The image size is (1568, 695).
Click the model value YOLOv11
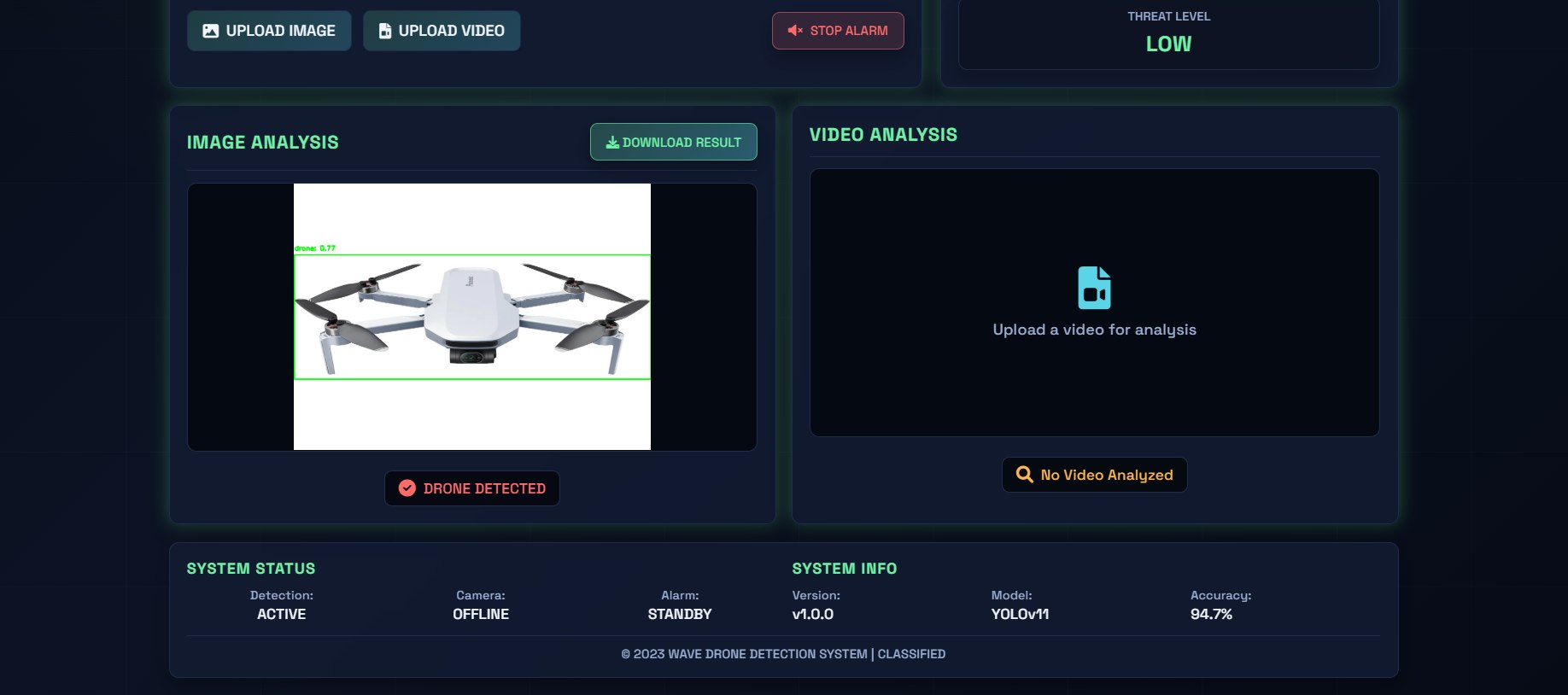[x=1020, y=614]
